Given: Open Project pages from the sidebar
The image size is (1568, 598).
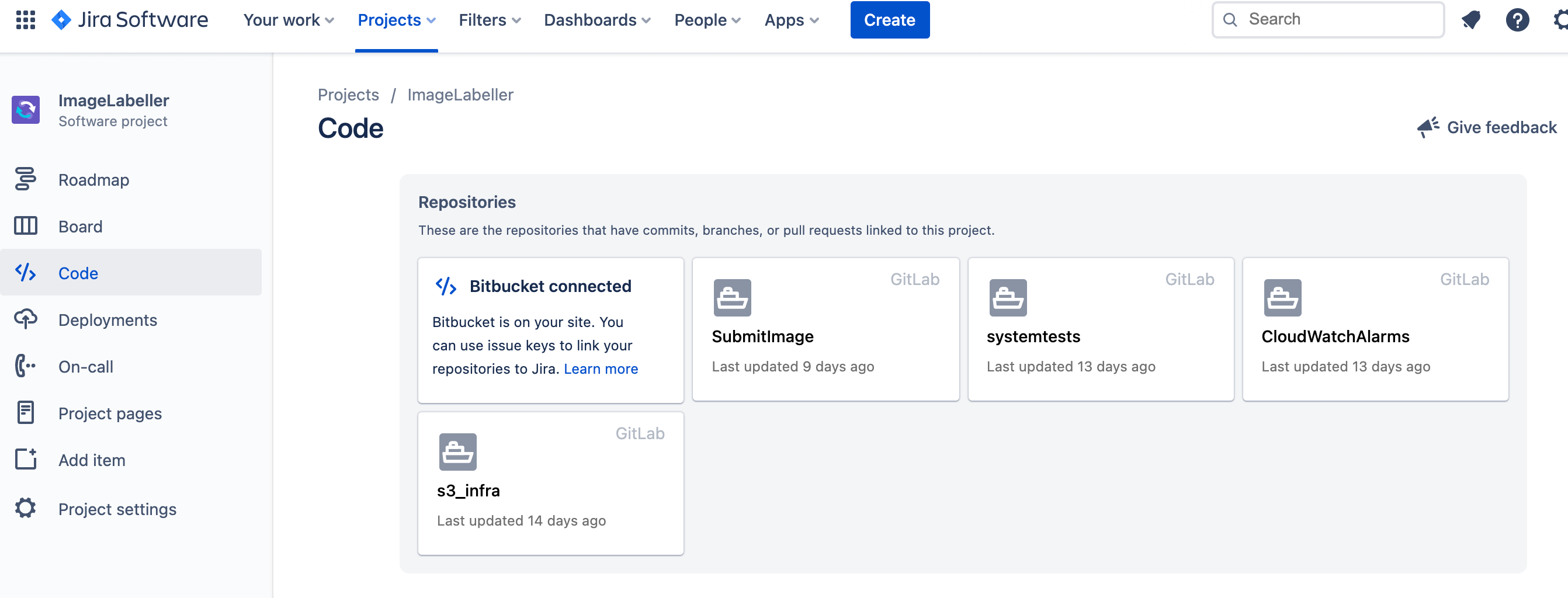Looking at the screenshot, I should pos(26,412).
